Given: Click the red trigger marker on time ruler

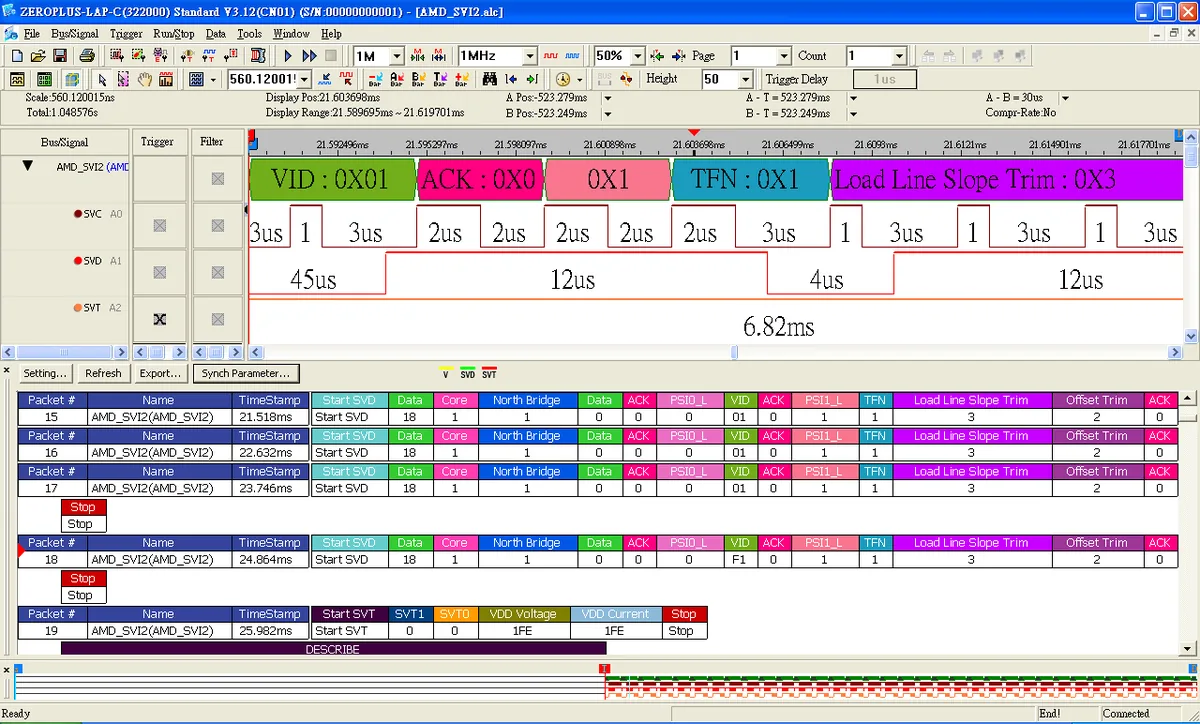Looking at the screenshot, I should (694, 133).
